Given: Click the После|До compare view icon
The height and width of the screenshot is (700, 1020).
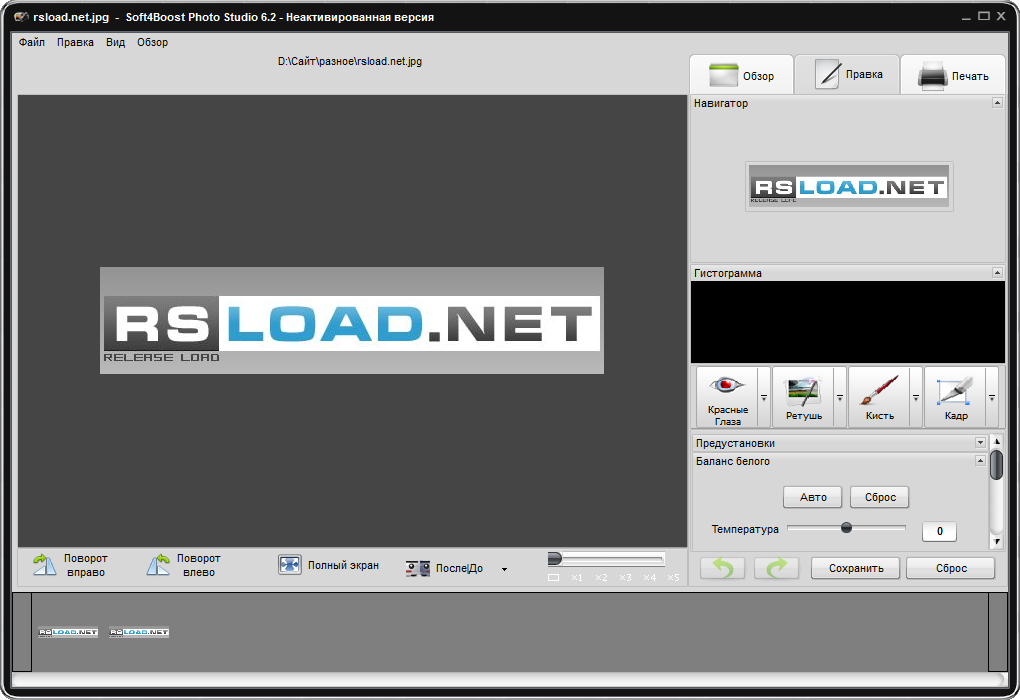Looking at the screenshot, I should pyautogui.click(x=418, y=569).
